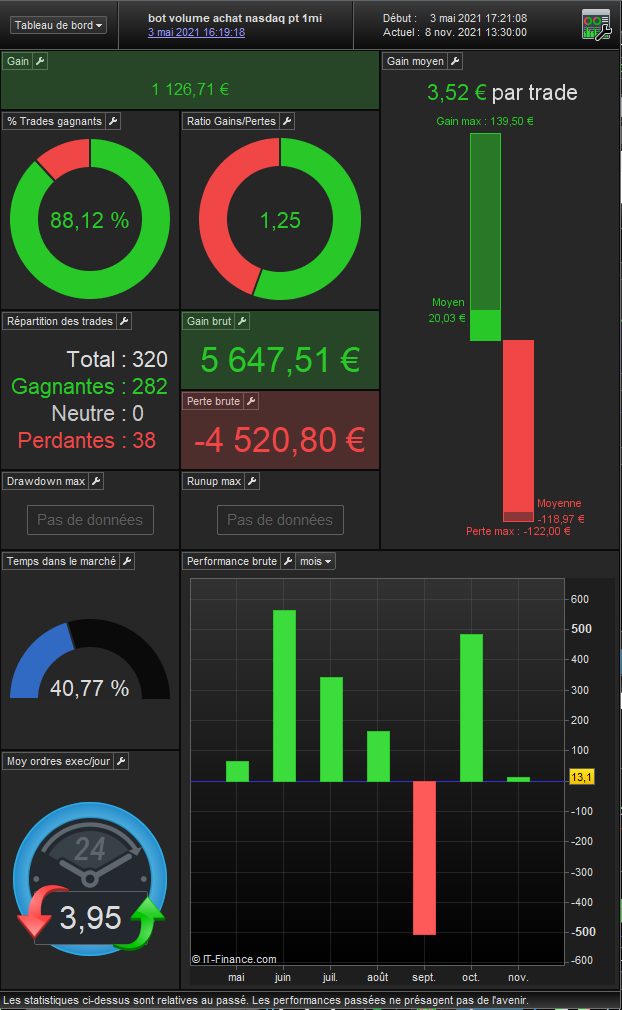Image resolution: width=622 pixels, height=1010 pixels.
Task: Click the 3 mai 2021 16:19:18 link
Action: [196, 32]
